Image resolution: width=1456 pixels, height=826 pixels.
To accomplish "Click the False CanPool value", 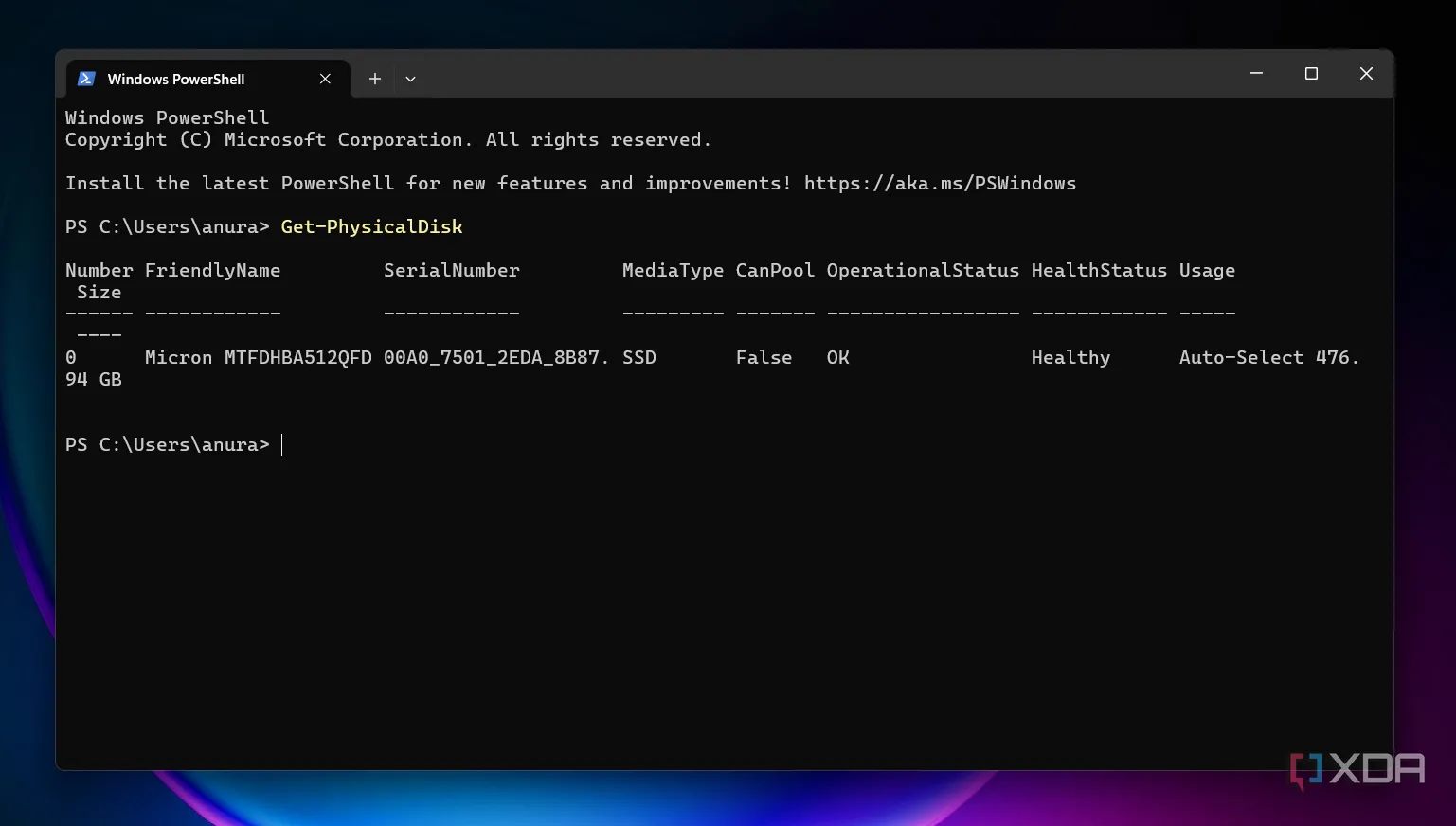I will point(764,357).
